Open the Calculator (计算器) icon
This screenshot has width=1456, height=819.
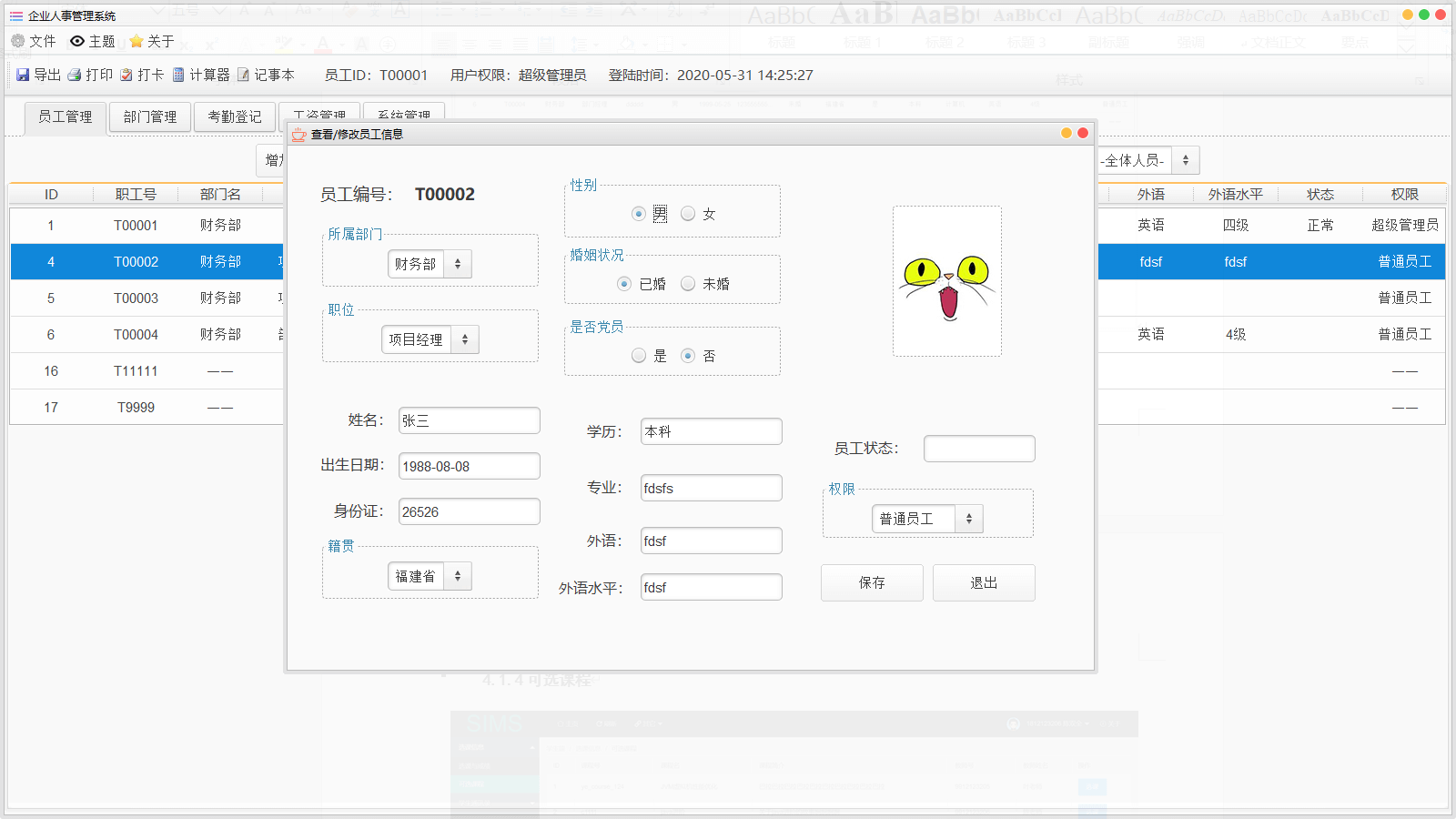click(178, 75)
